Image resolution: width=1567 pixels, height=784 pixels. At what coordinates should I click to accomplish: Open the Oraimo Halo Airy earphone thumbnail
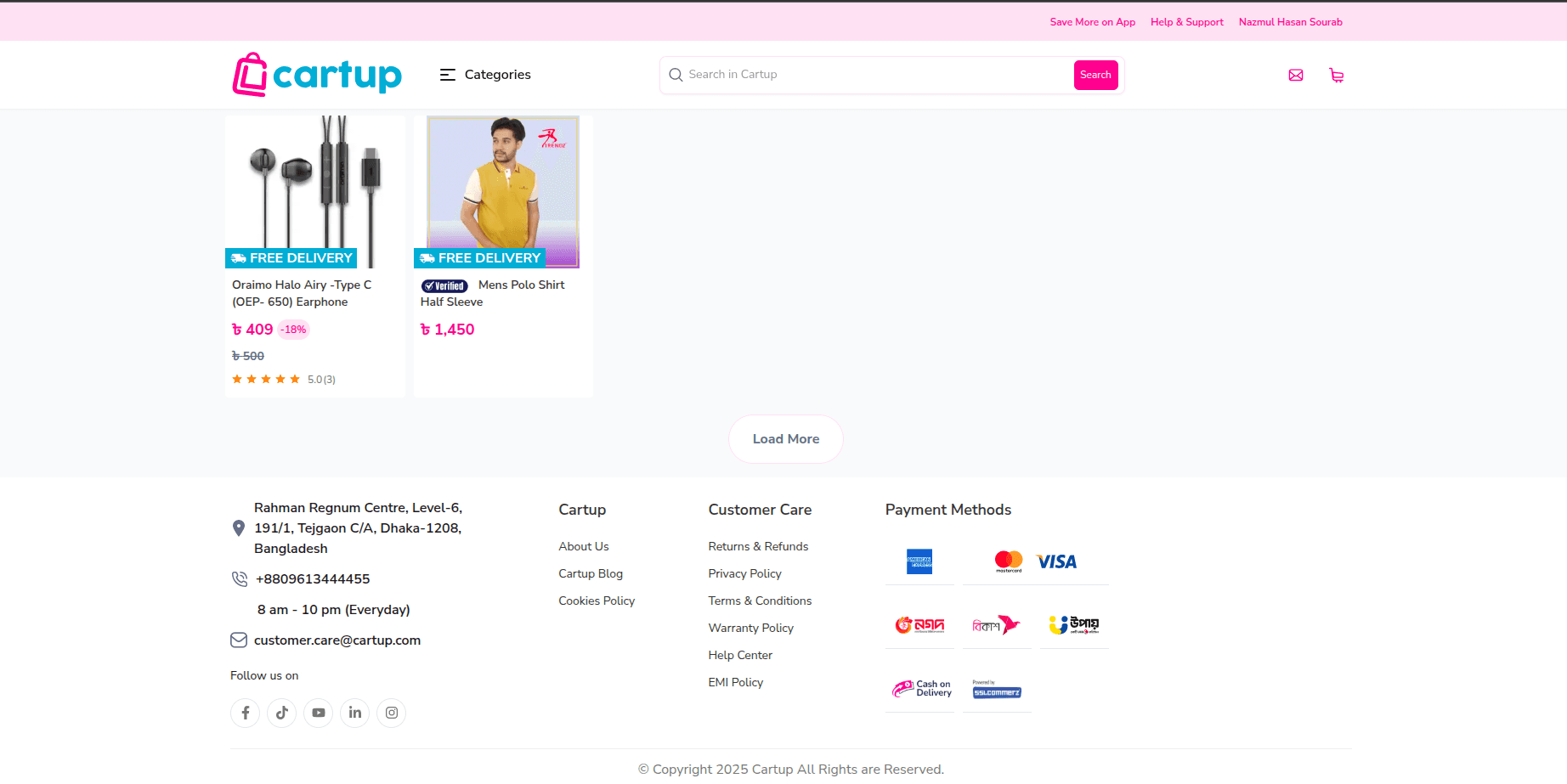click(x=315, y=191)
